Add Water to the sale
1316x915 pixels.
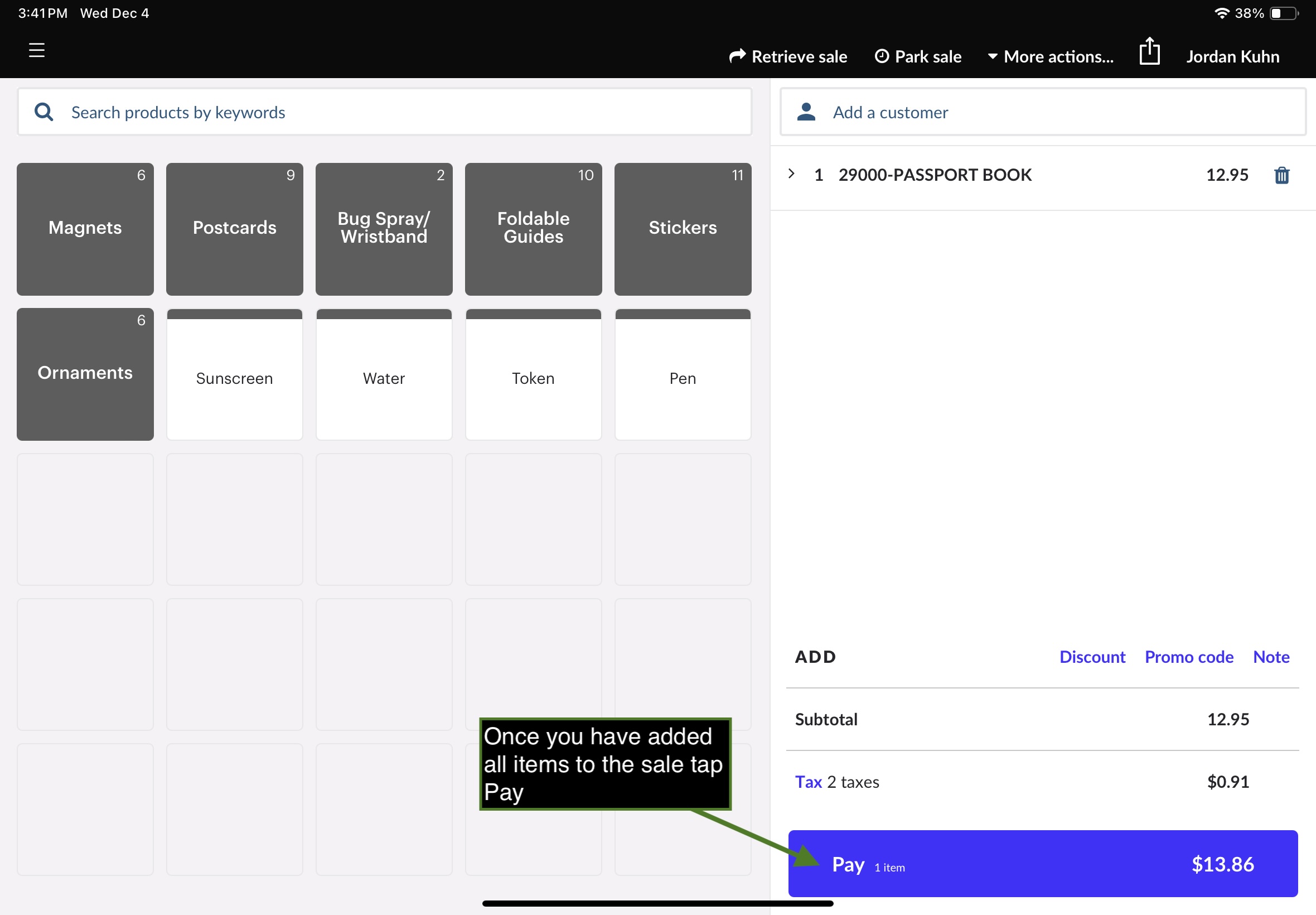tap(384, 374)
